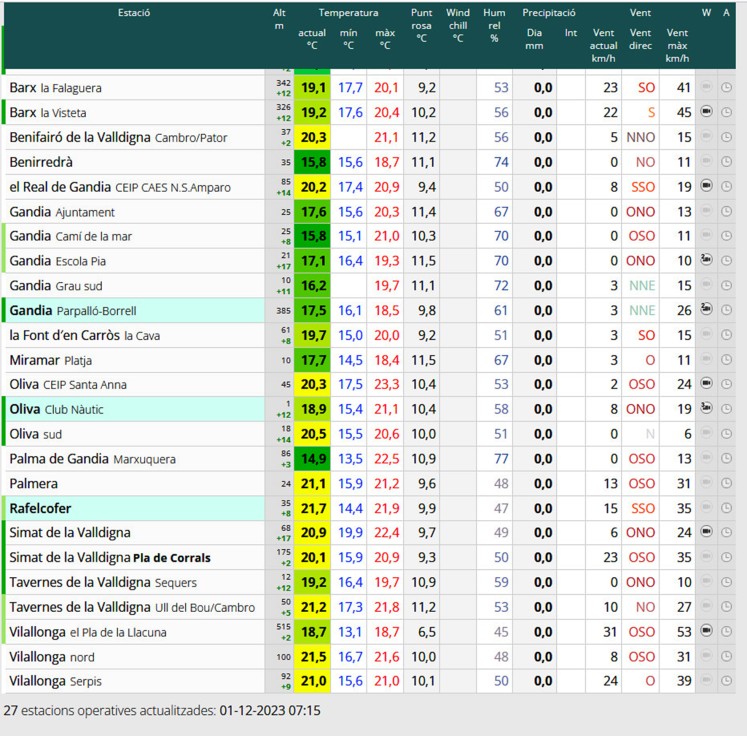Click the Vent direc header
The height and width of the screenshot is (736, 747).
tap(640, 39)
